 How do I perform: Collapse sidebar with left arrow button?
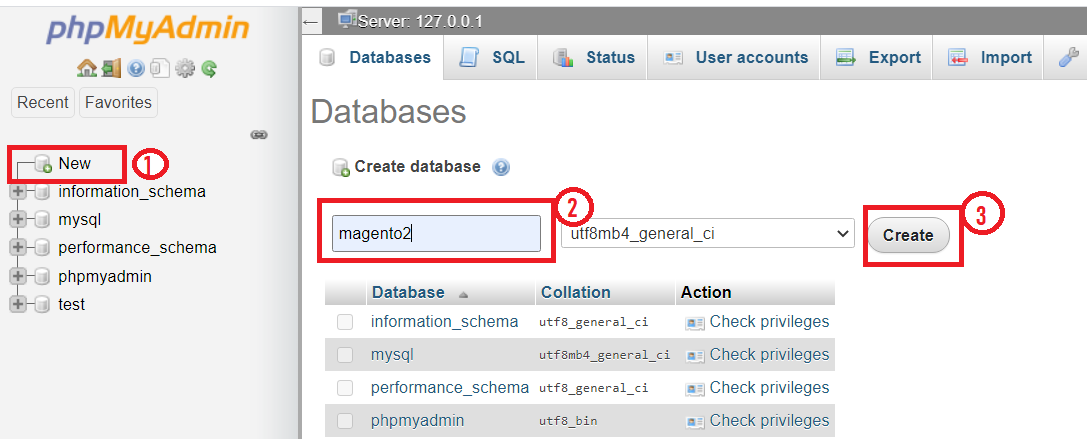(x=311, y=22)
